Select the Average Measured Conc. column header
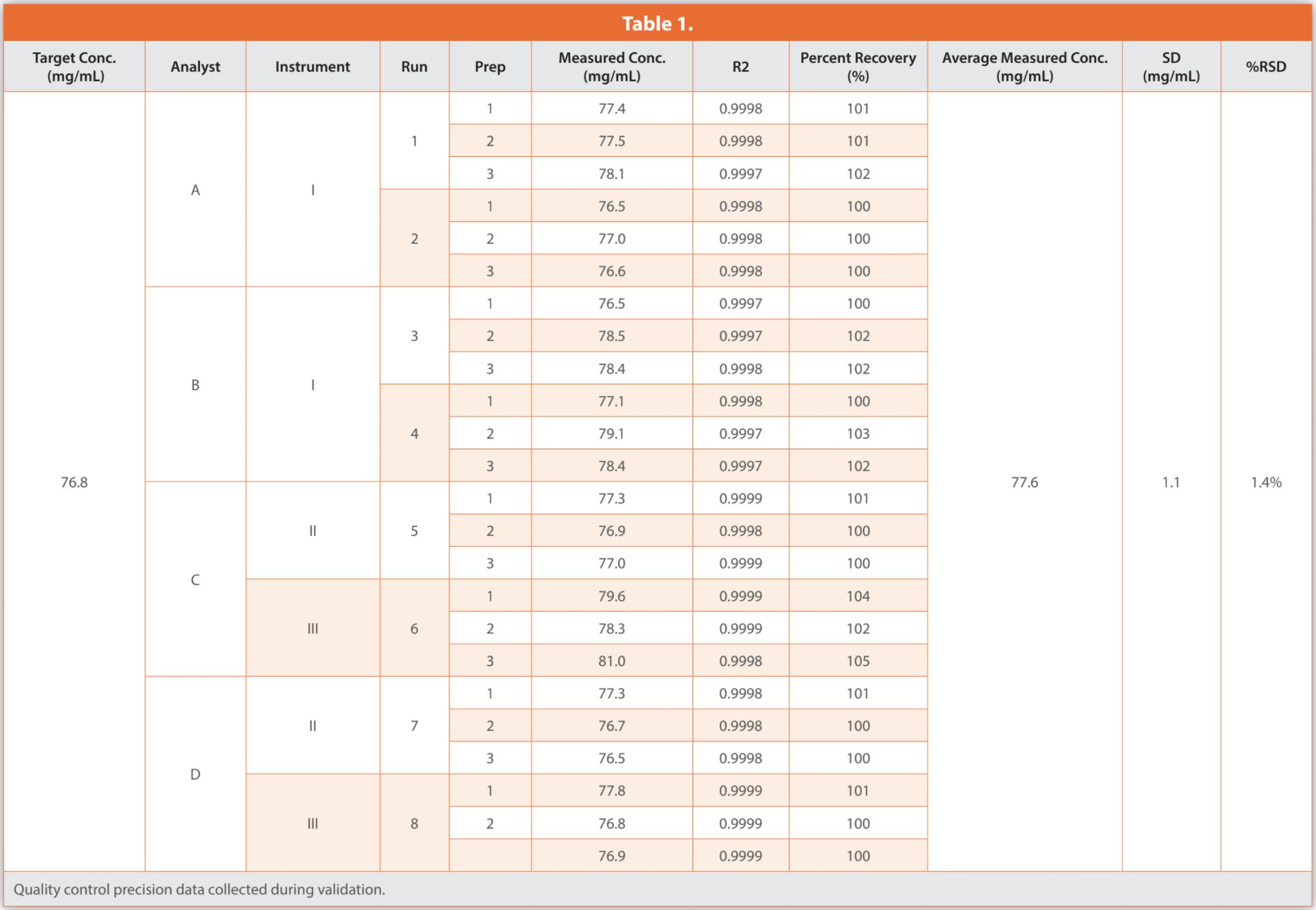1316x910 pixels. click(x=1024, y=67)
